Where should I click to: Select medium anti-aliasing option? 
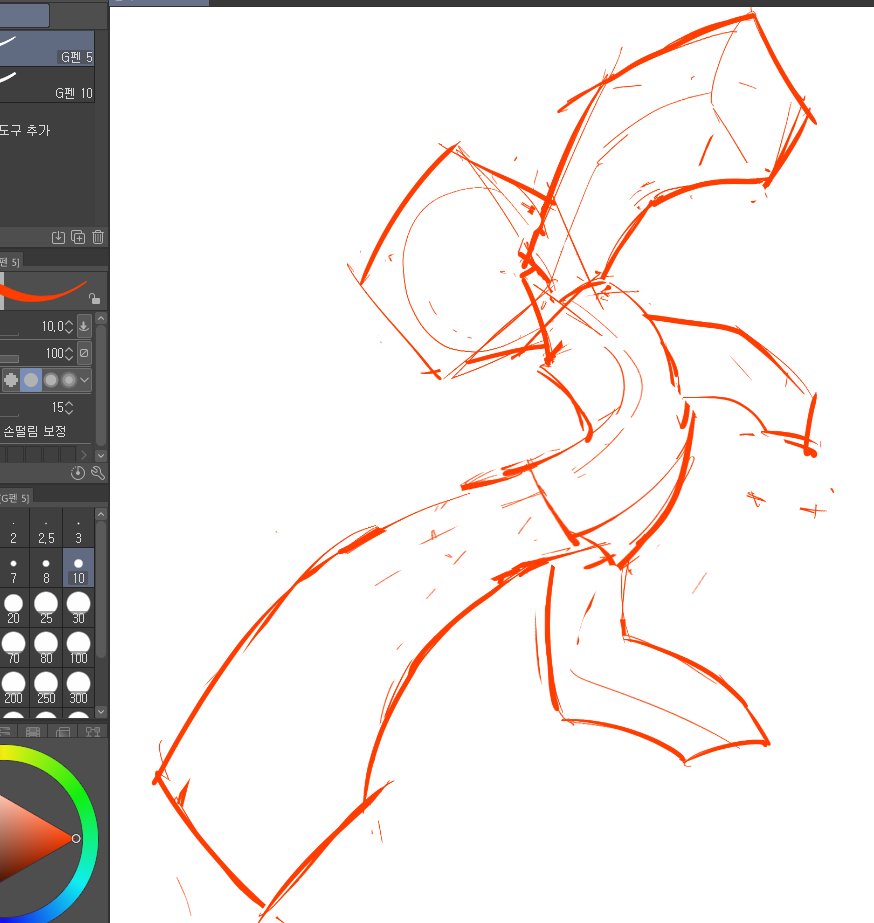click(x=51, y=380)
